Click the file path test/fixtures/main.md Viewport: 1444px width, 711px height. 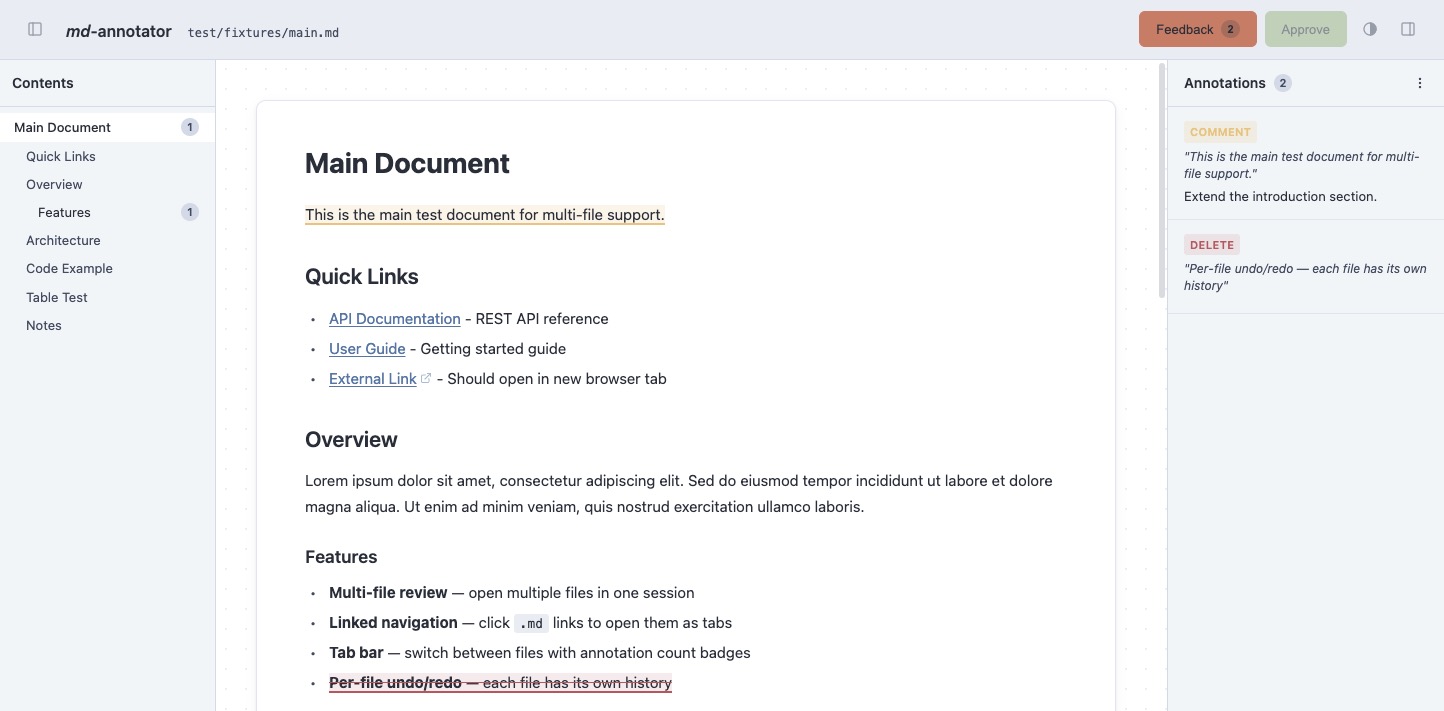263,32
